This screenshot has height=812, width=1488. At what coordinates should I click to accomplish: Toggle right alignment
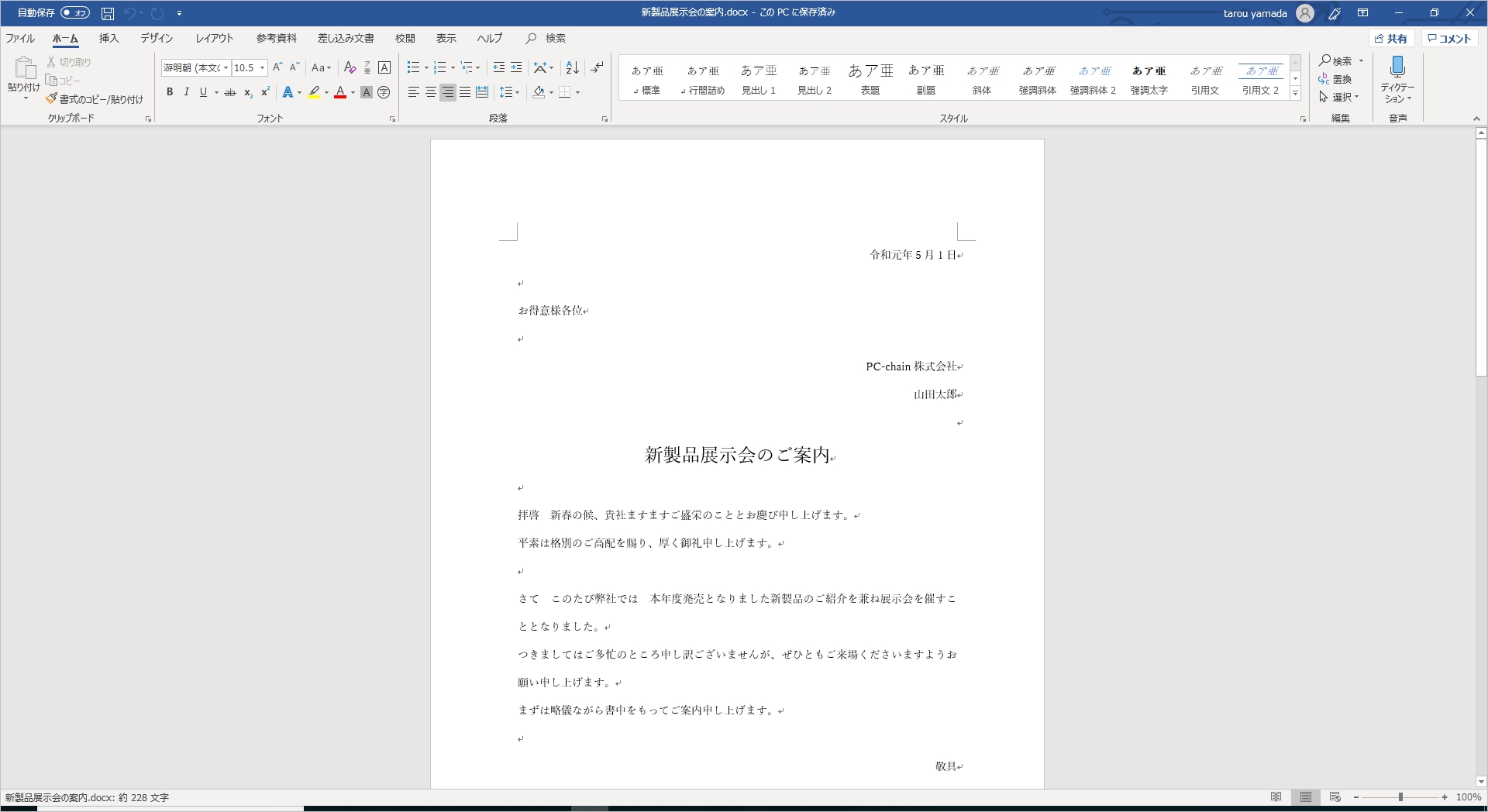click(x=448, y=92)
